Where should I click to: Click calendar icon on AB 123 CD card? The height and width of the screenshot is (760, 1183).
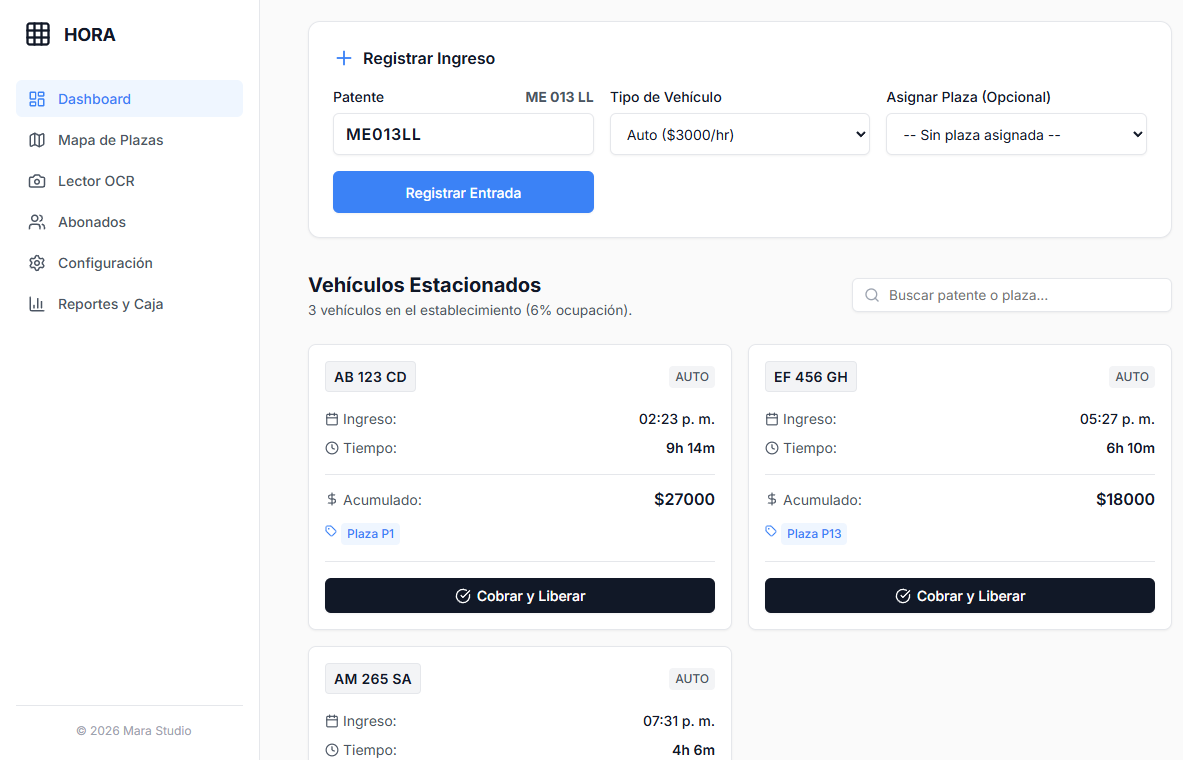(332, 419)
